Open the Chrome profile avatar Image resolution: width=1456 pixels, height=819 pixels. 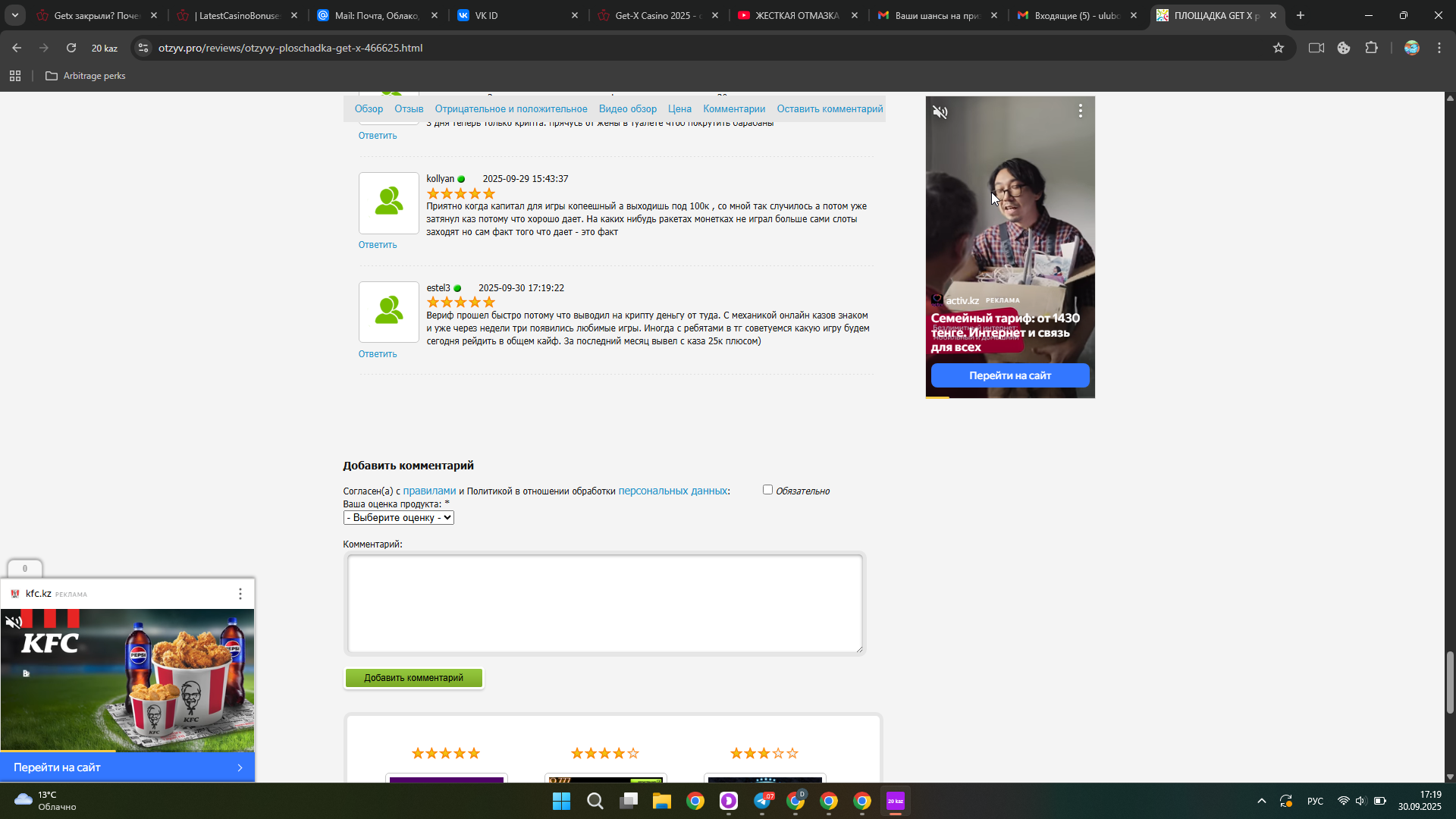tap(1411, 48)
